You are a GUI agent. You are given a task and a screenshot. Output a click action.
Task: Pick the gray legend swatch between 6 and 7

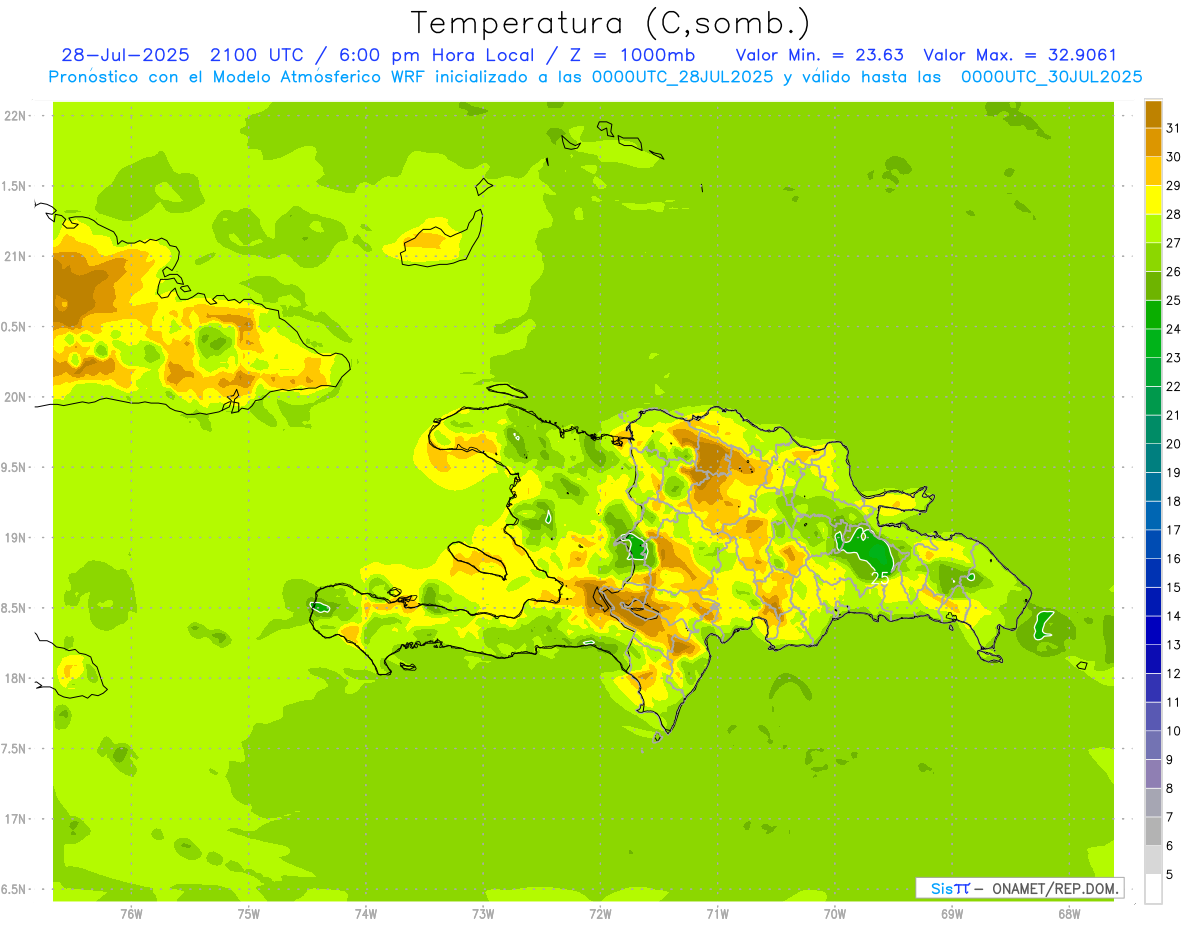coord(1153,832)
